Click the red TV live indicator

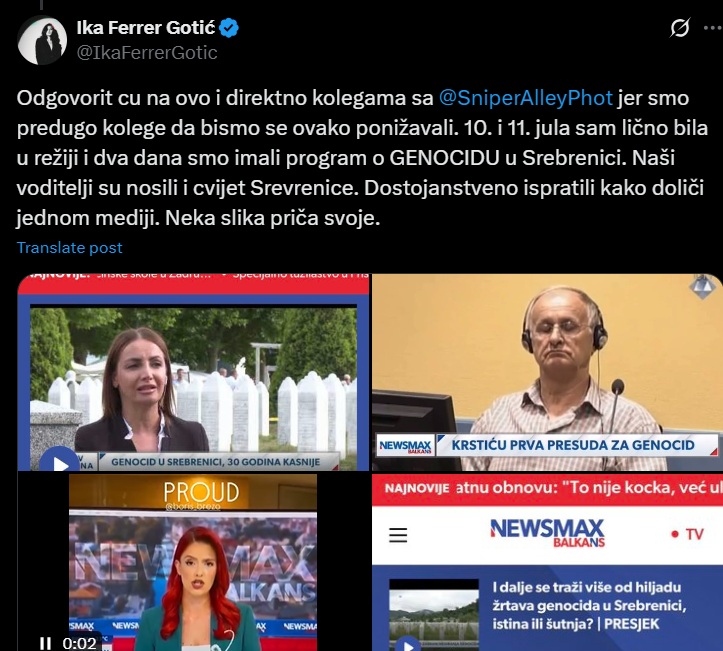click(687, 534)
